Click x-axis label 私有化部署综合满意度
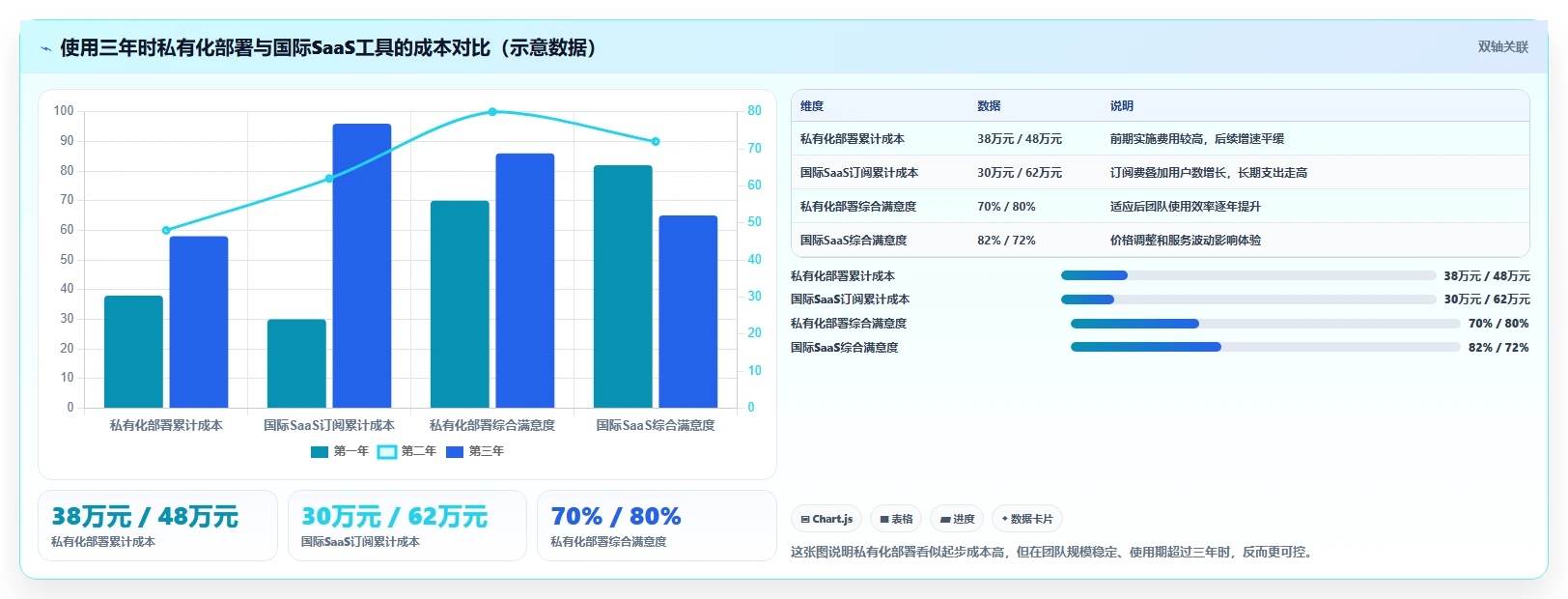This screenshot has height=599, width=1568. coord(492,425)
